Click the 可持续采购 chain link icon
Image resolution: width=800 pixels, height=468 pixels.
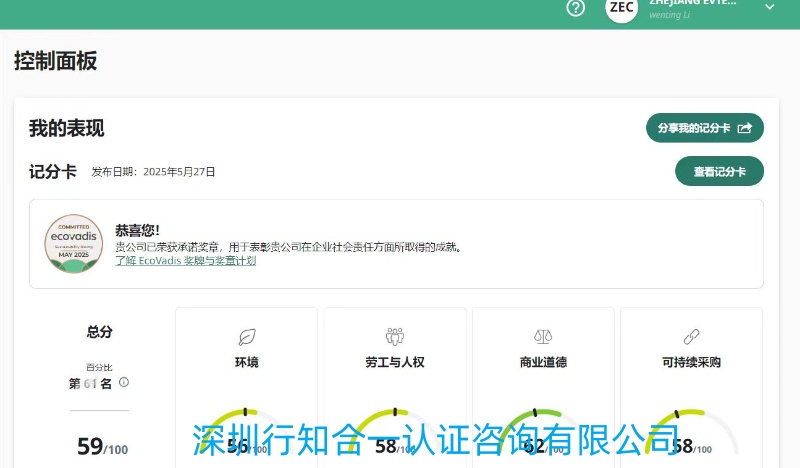[691, 337]
